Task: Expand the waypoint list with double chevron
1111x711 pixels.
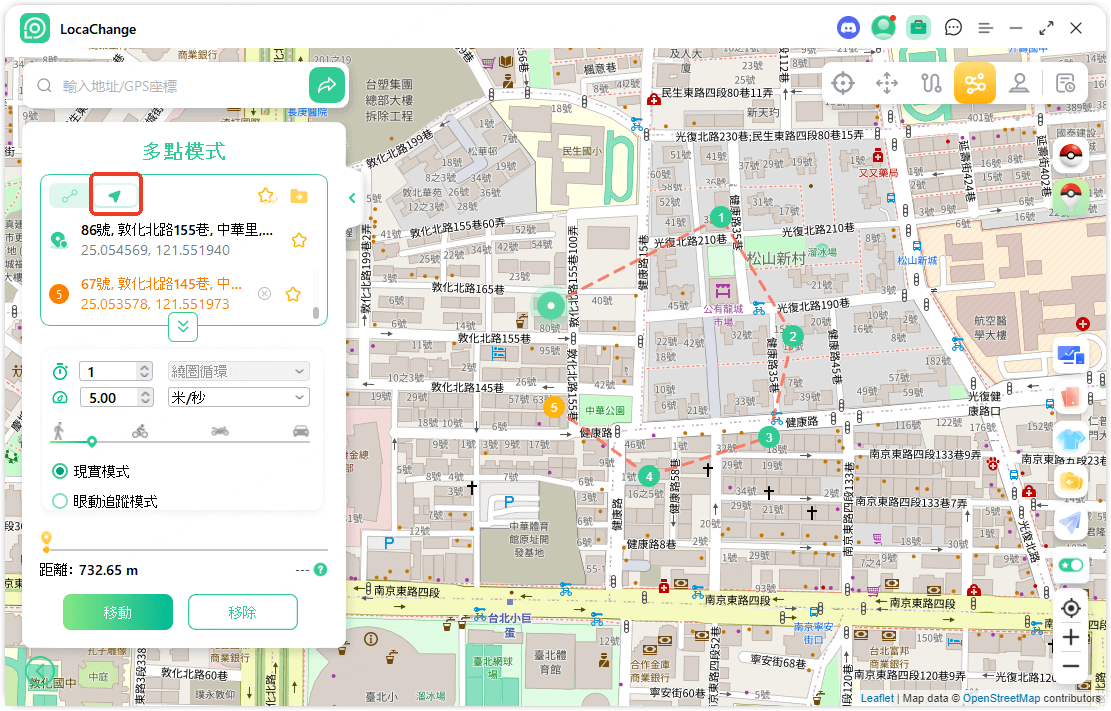Action: coord(183,327)
